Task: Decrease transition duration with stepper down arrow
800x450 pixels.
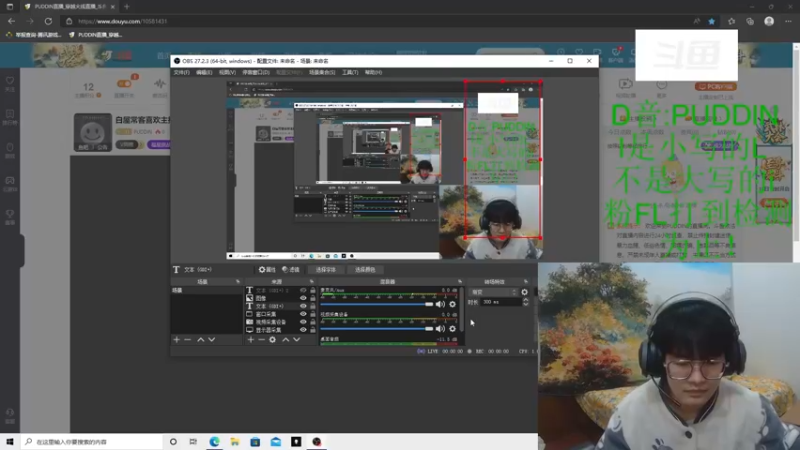Action: click(x=526, y=304)
